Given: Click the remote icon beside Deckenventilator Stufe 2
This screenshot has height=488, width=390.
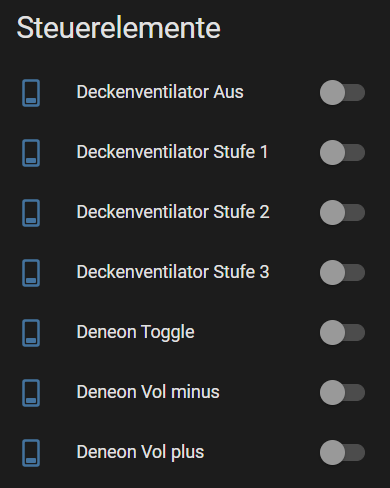Looking at the screenshot, I should 31,213.
